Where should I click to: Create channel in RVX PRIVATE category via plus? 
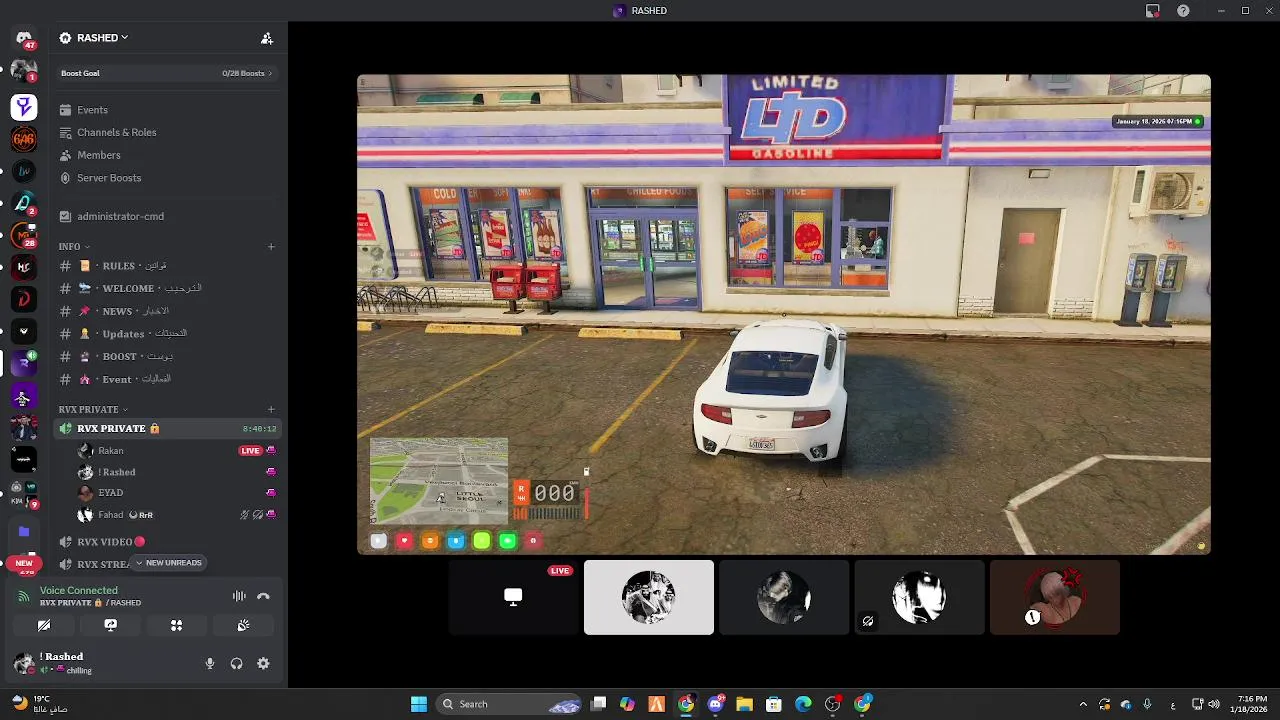[271, 409]
